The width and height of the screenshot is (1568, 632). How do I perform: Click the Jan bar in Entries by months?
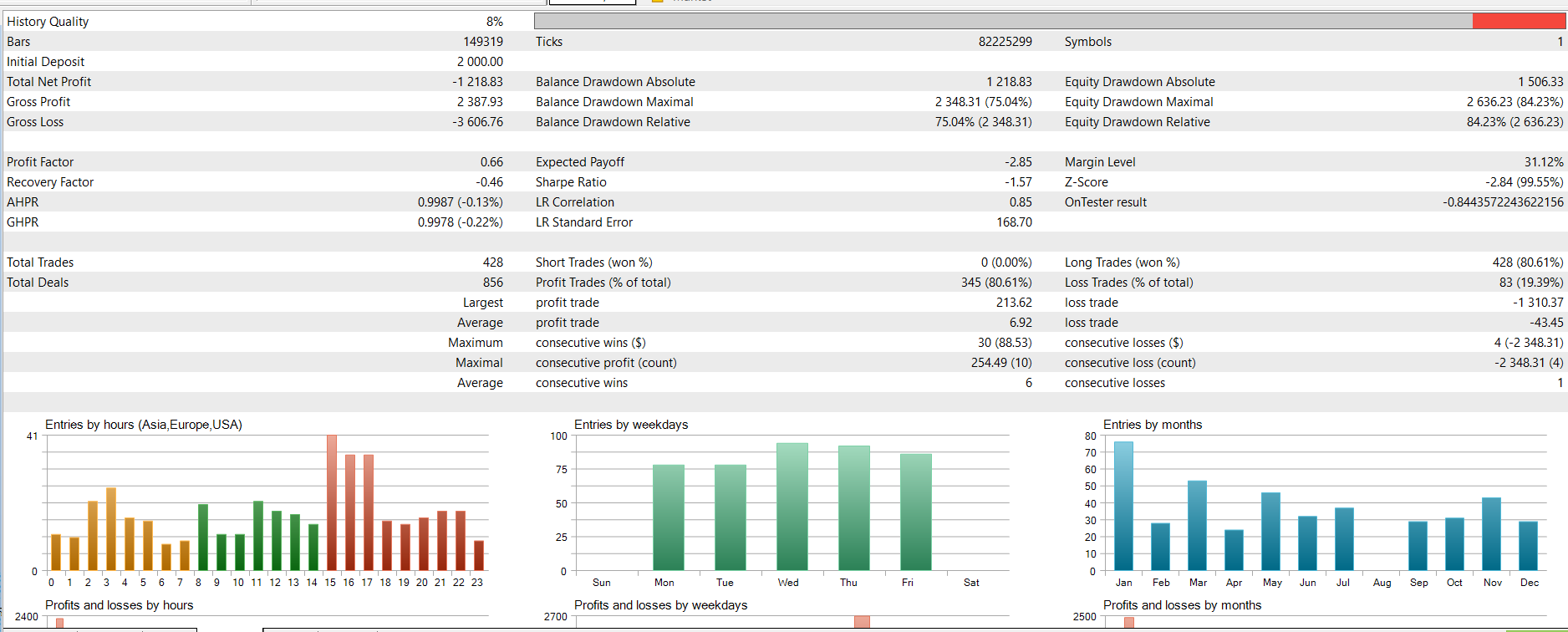tap(1124, 506)
